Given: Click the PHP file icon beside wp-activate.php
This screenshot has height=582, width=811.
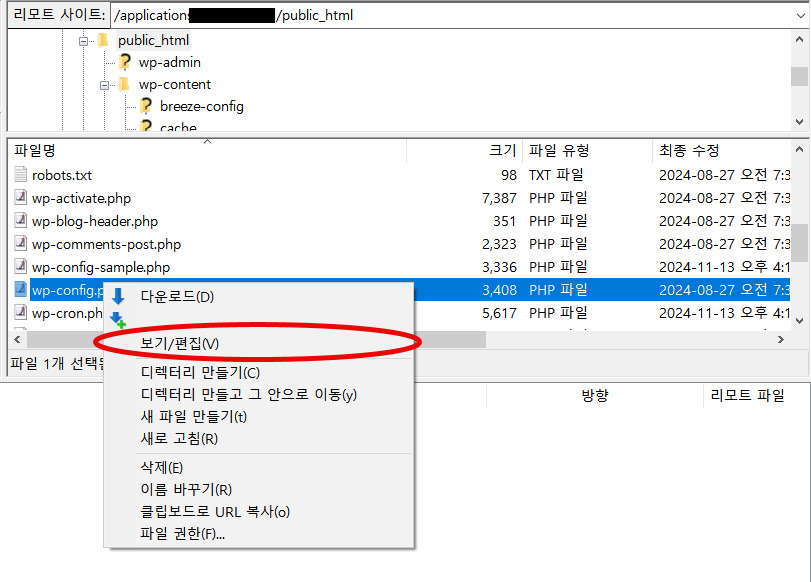Looking at the screenshot, I should coord(21,197).
